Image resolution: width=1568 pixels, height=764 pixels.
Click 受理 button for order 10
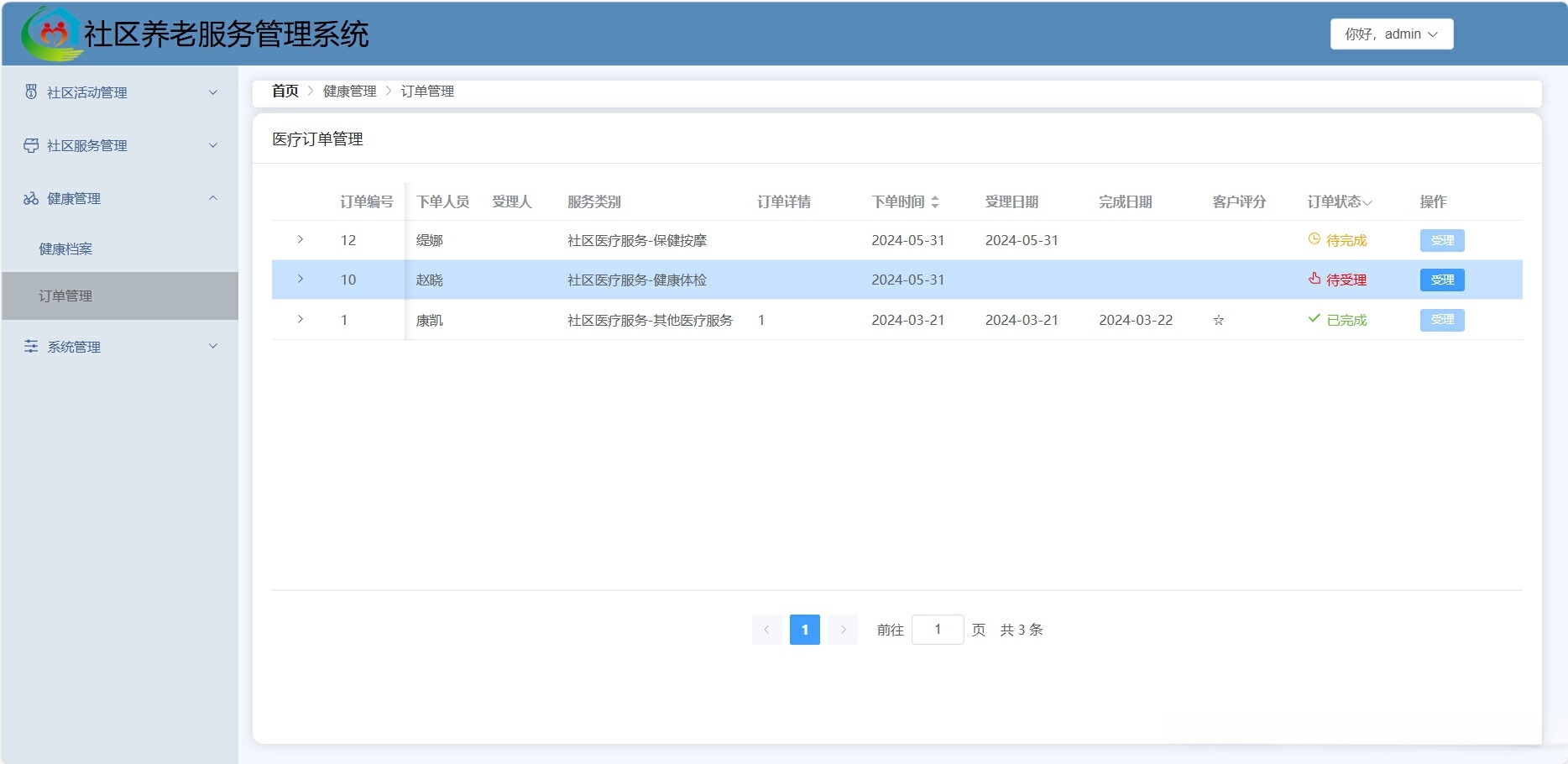click(1442, 280)
